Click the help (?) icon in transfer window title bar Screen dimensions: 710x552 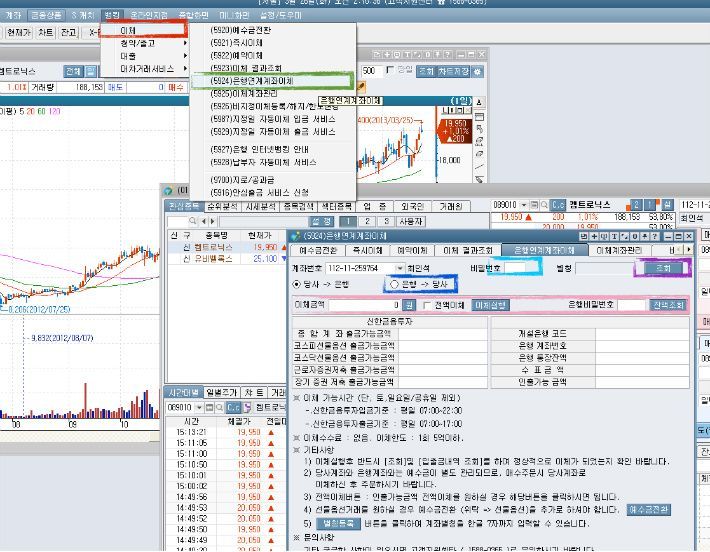pyautogui.click(x=654, y=236)
